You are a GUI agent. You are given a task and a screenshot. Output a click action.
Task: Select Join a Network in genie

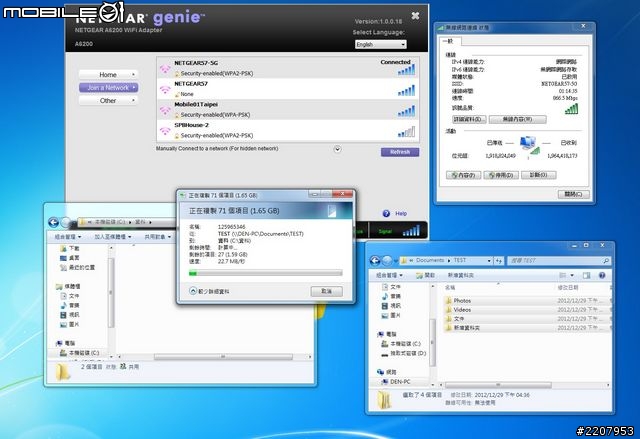[108, 88]
